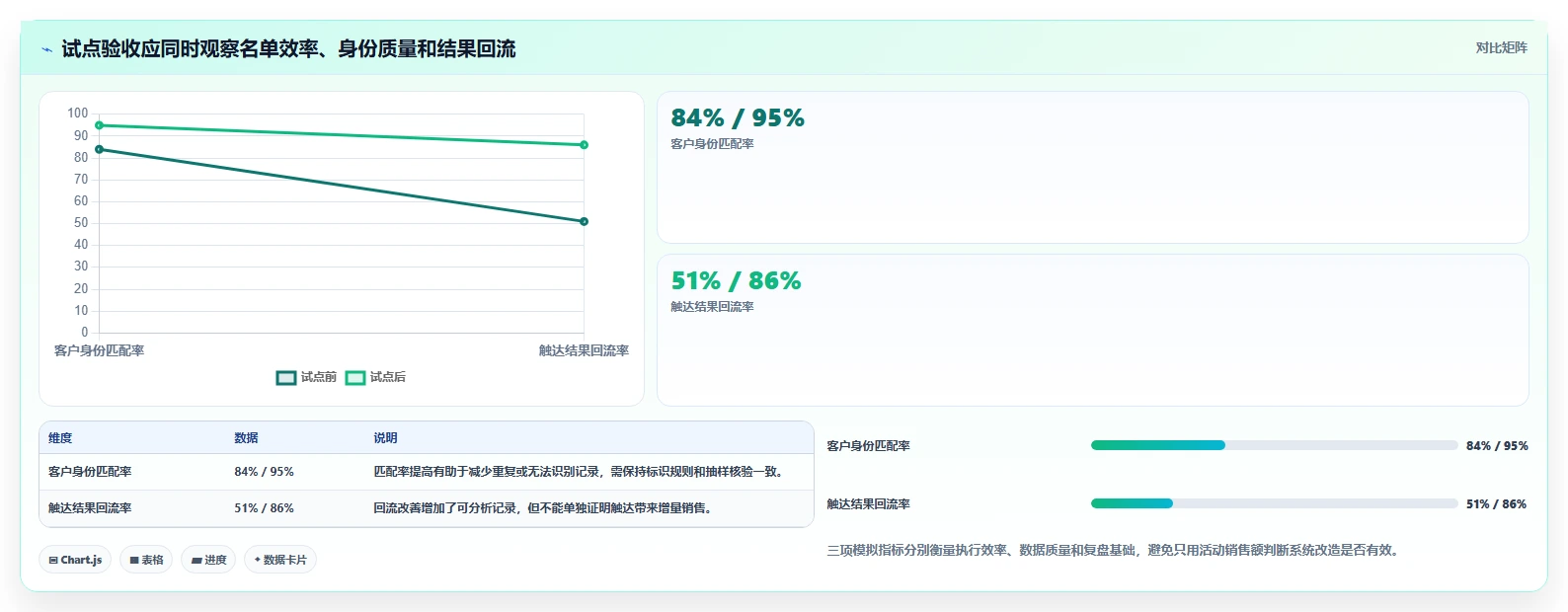Image resolution: width=1568 pixels, height=612 pixels.
Task: Click the 对比矩阵 label in the header
Action: (1501, 47)
